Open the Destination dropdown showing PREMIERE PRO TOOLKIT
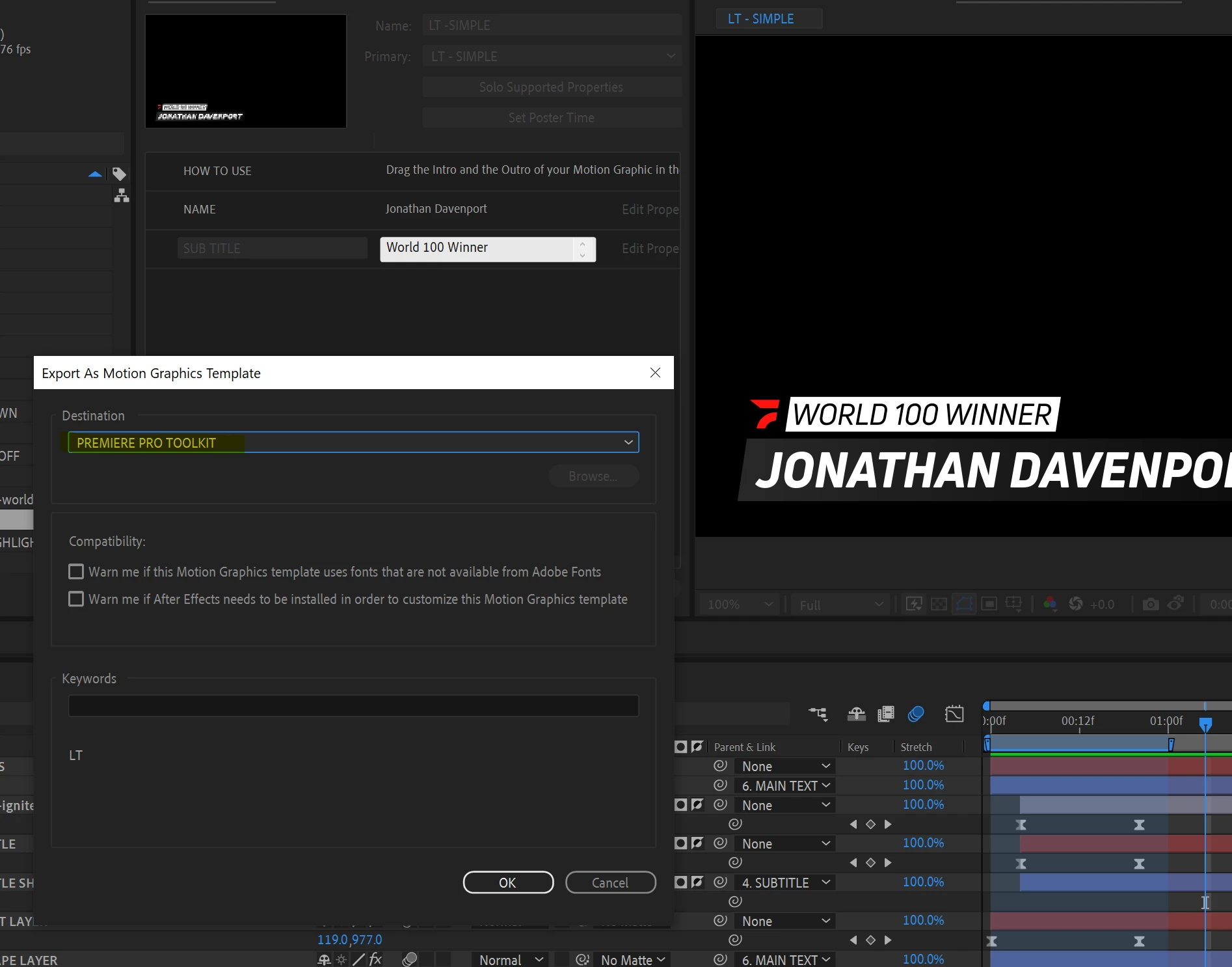Screen dimensions: 1232x967 (353, 443)
